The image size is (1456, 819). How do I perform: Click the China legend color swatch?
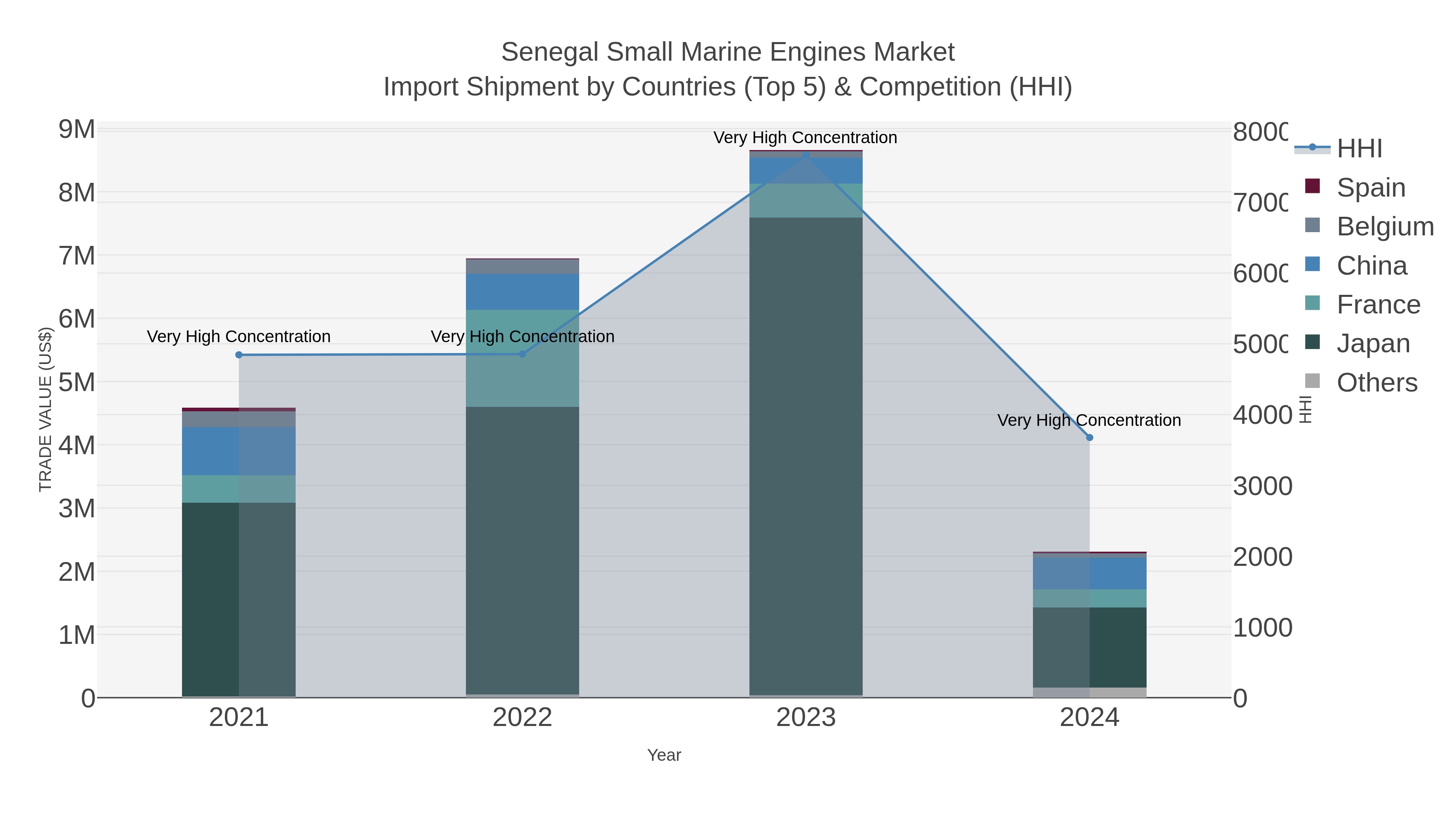(x=1312, y=264)
